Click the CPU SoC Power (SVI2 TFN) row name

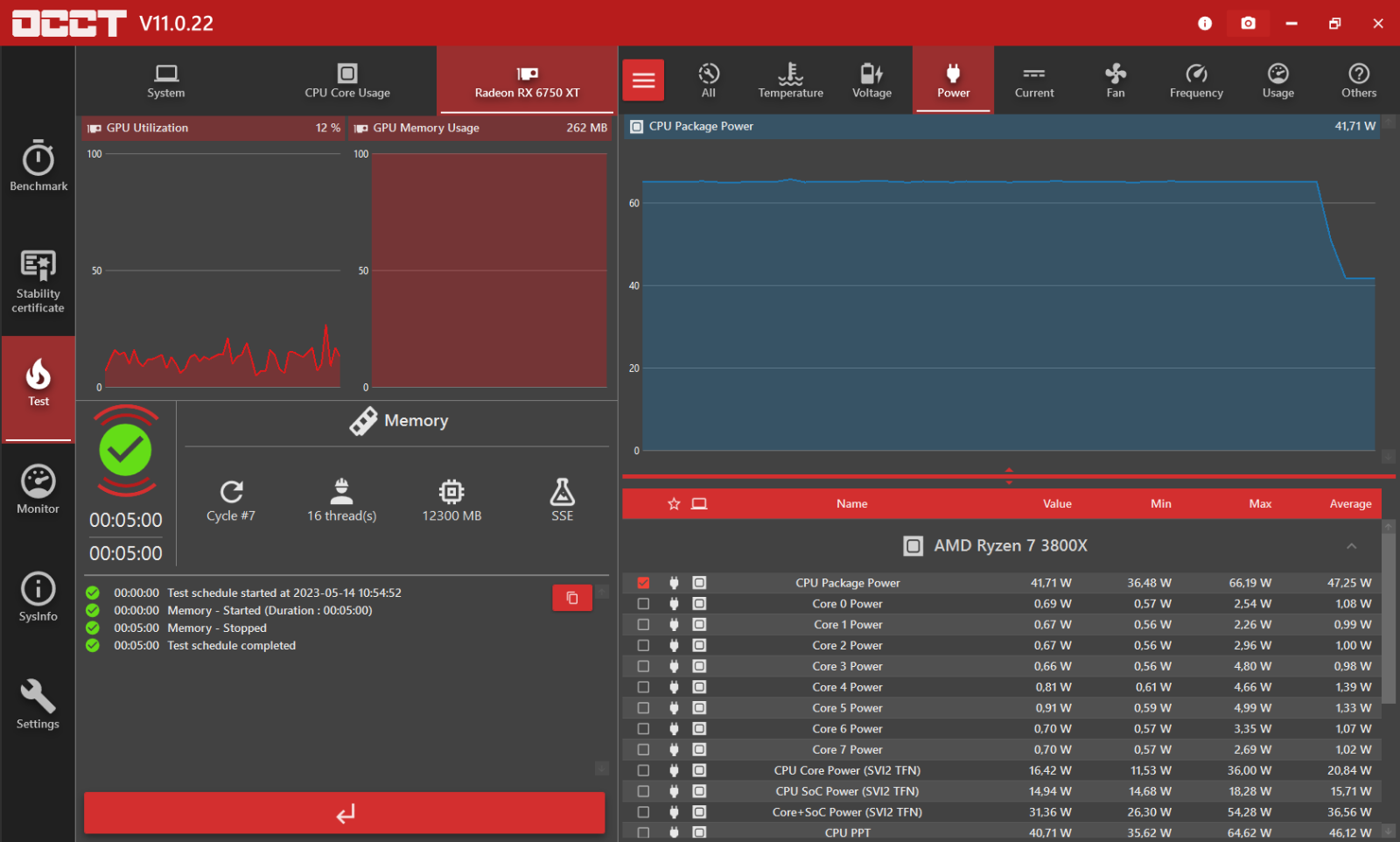tap(847, 791)
